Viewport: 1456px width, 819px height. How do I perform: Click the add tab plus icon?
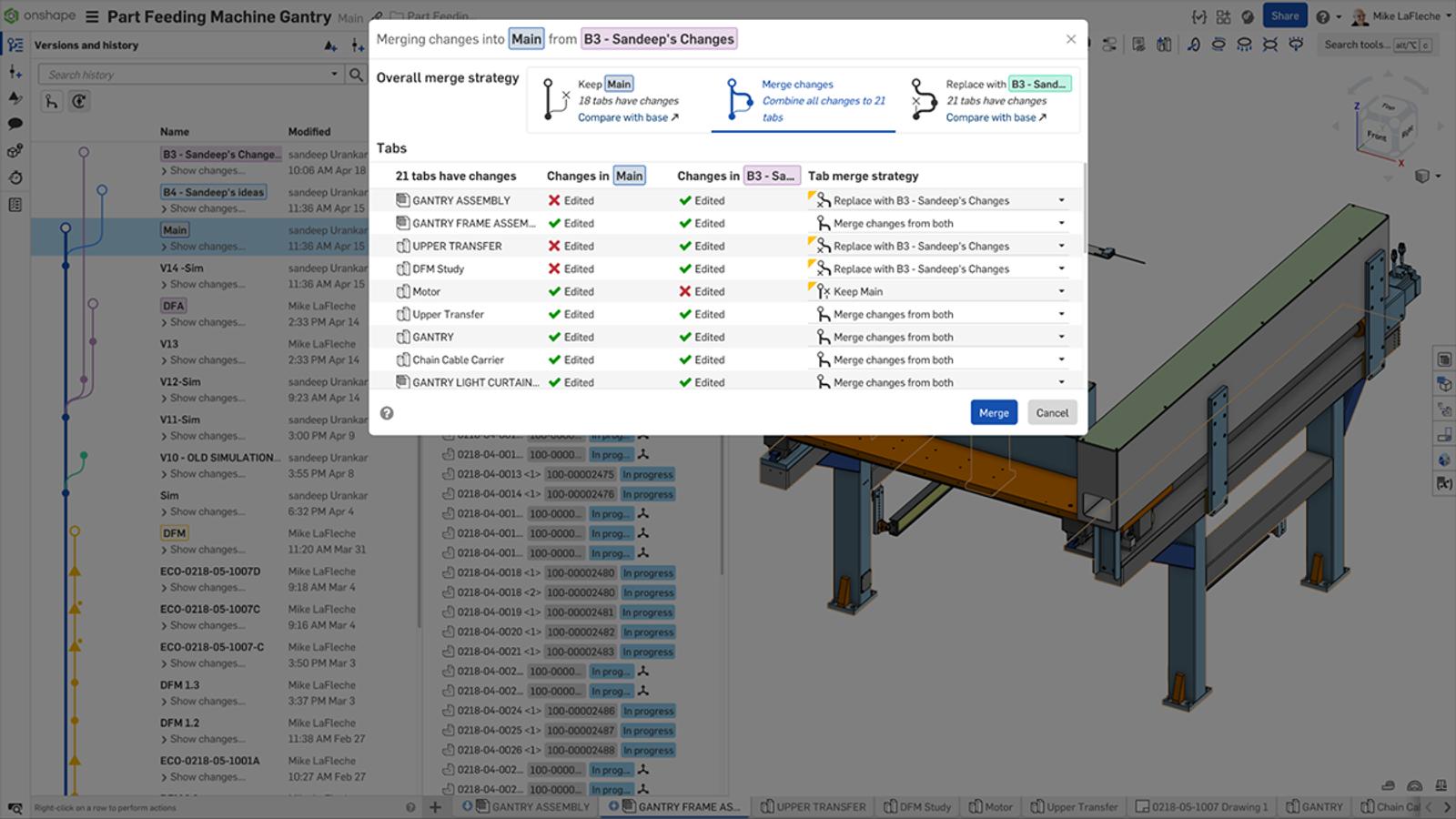(x=435, y=806)
